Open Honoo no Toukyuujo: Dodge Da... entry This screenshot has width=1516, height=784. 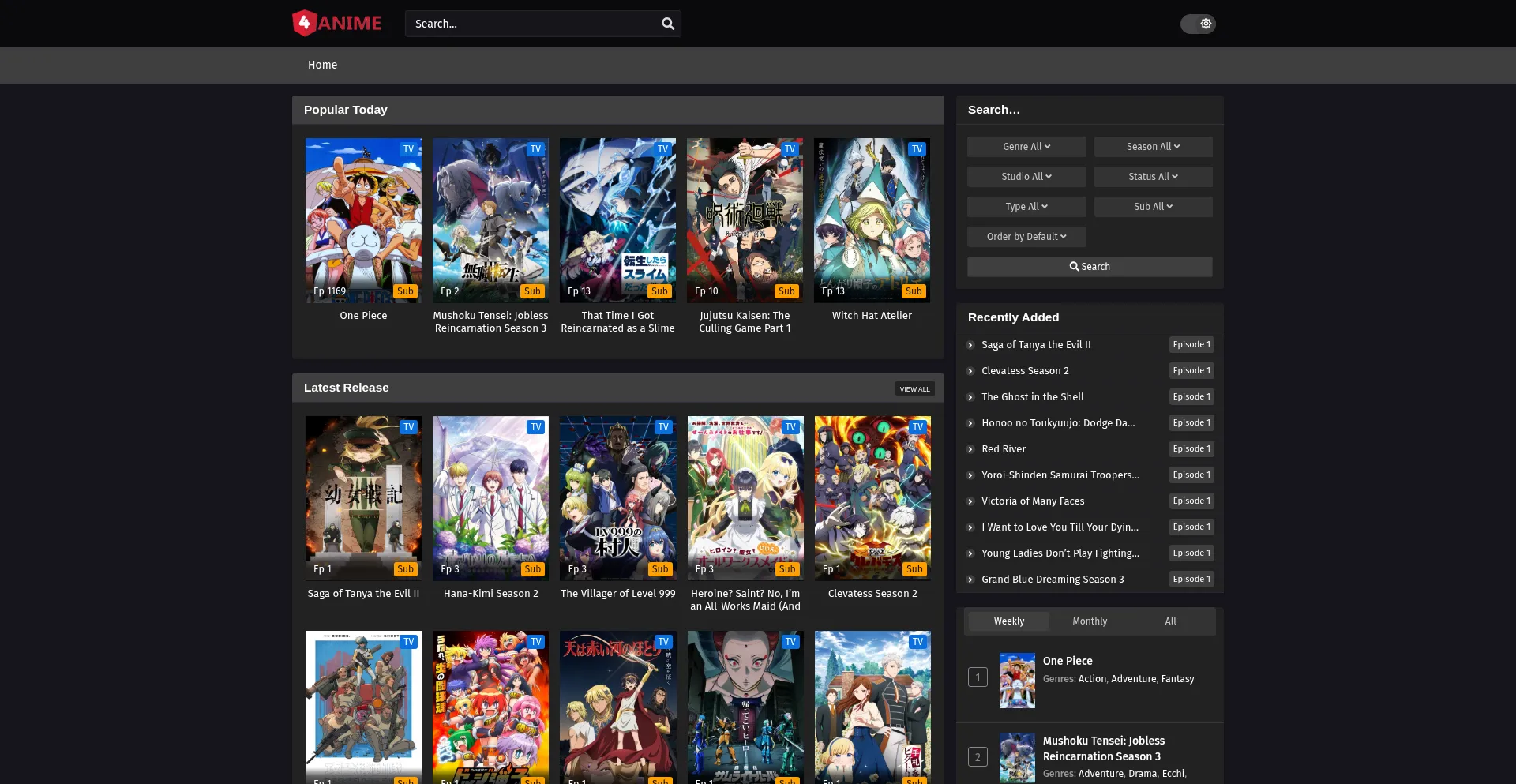pos(1058,423)
